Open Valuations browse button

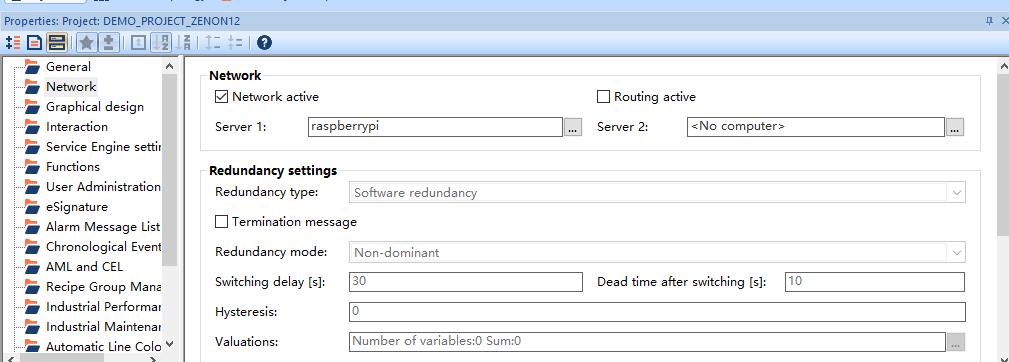point(956,342)
